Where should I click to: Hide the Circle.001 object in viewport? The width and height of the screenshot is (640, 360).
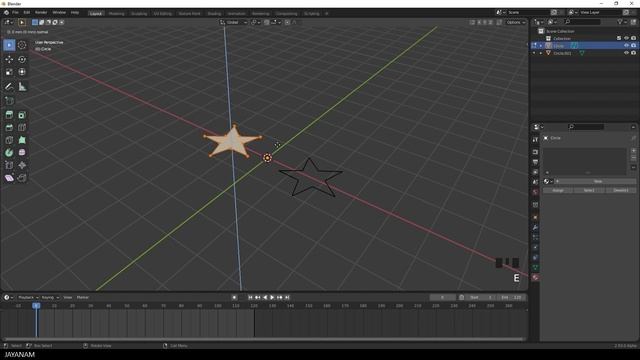[x=627, y=53]
